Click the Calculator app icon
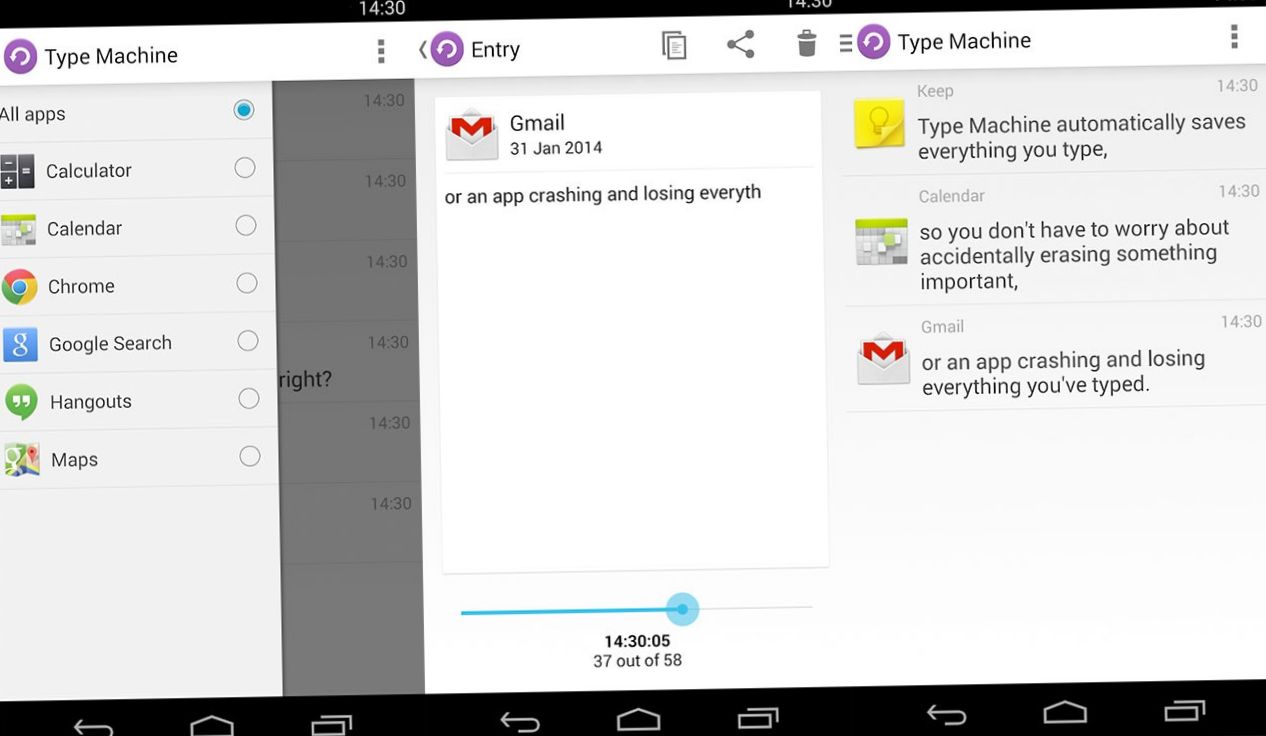 click(17, 171)
